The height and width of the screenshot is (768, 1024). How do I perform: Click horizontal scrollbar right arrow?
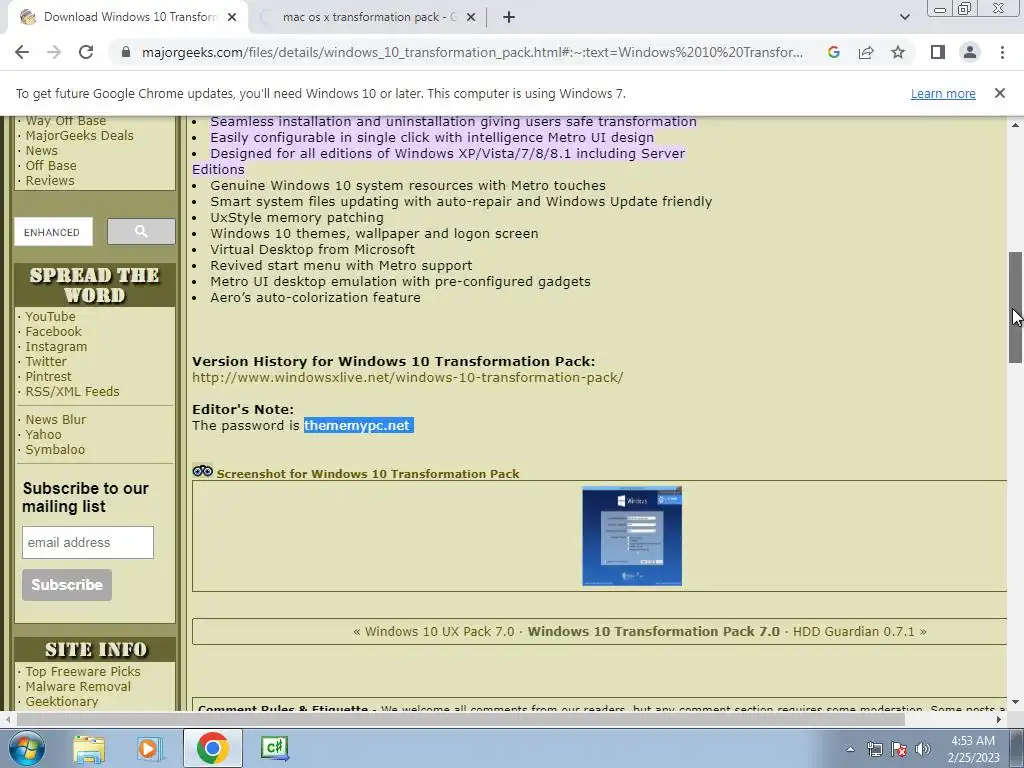pos(999,719)
